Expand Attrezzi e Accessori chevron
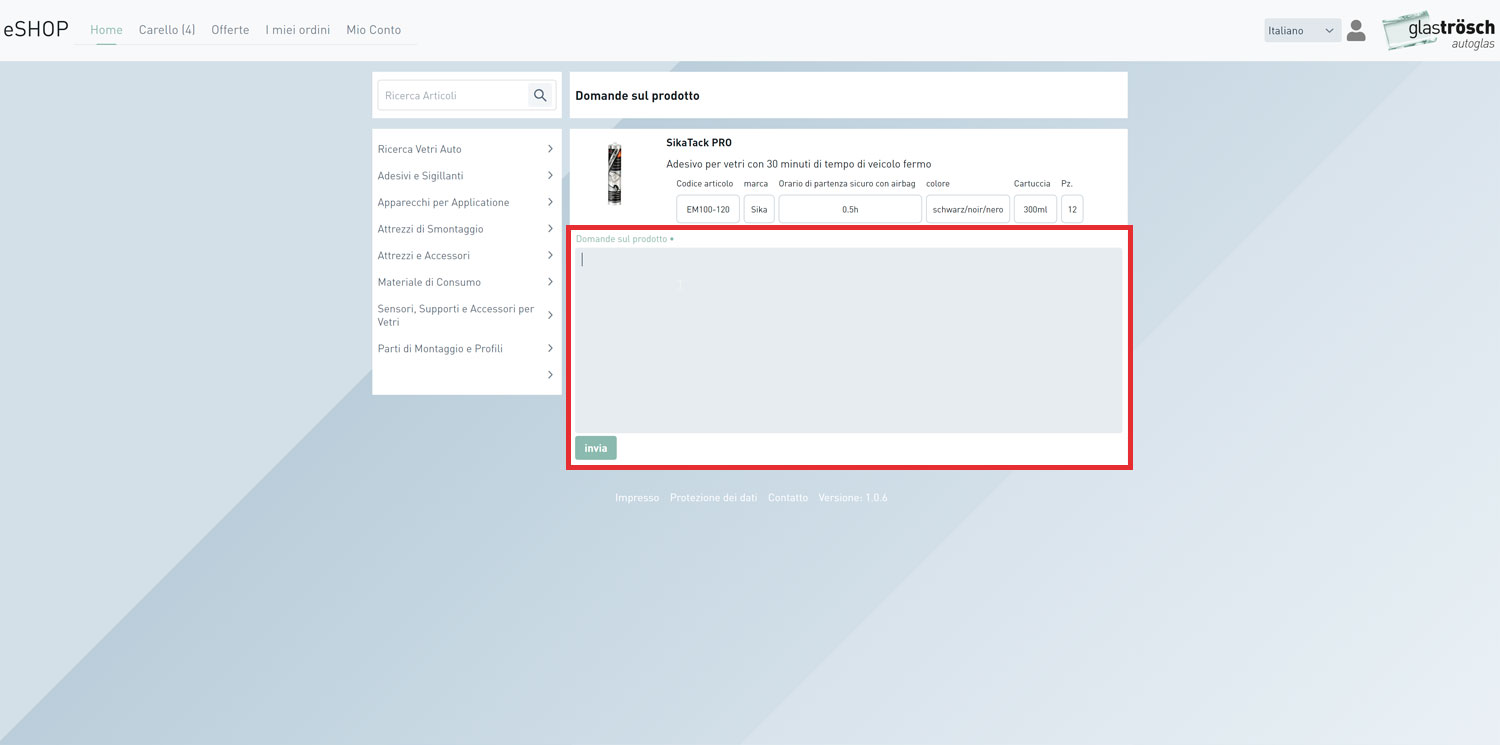Viewport: 1500px width, 745px height. [550, 255]
